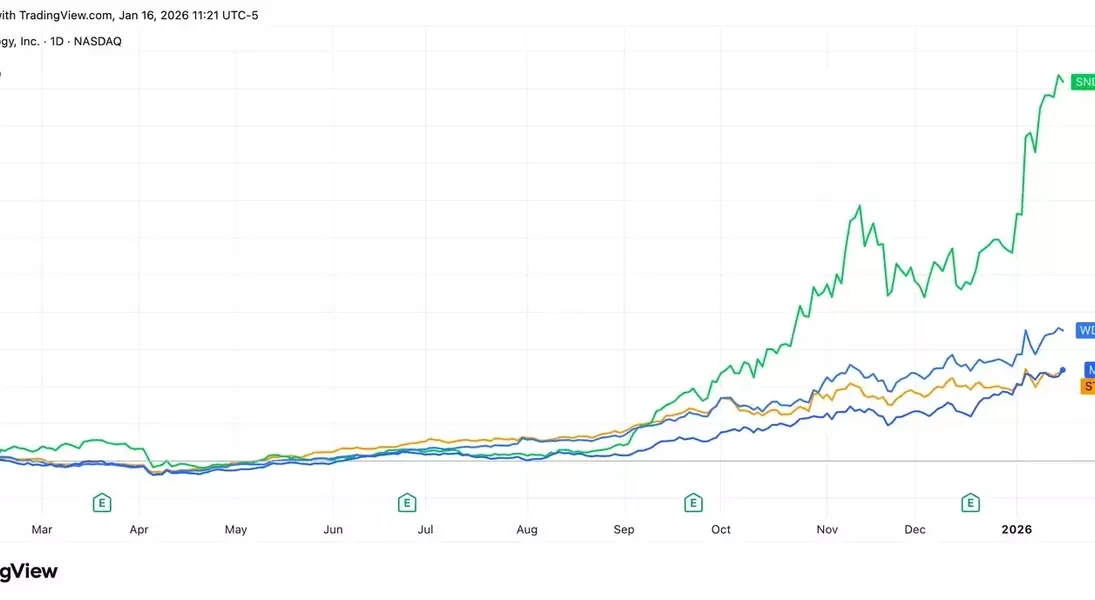Click the NASDAQ exchange label

pyautogui.click(x=98, y=42)
